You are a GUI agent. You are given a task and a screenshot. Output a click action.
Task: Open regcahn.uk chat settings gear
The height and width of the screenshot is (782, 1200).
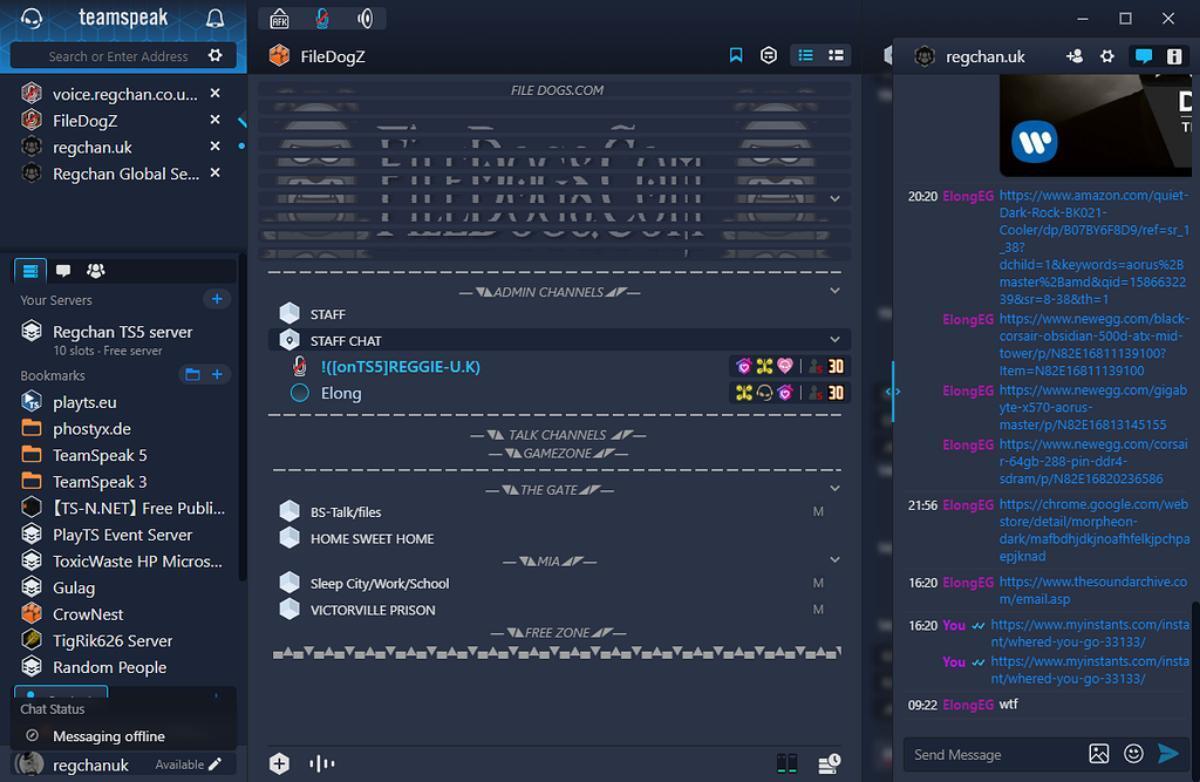1107,56
